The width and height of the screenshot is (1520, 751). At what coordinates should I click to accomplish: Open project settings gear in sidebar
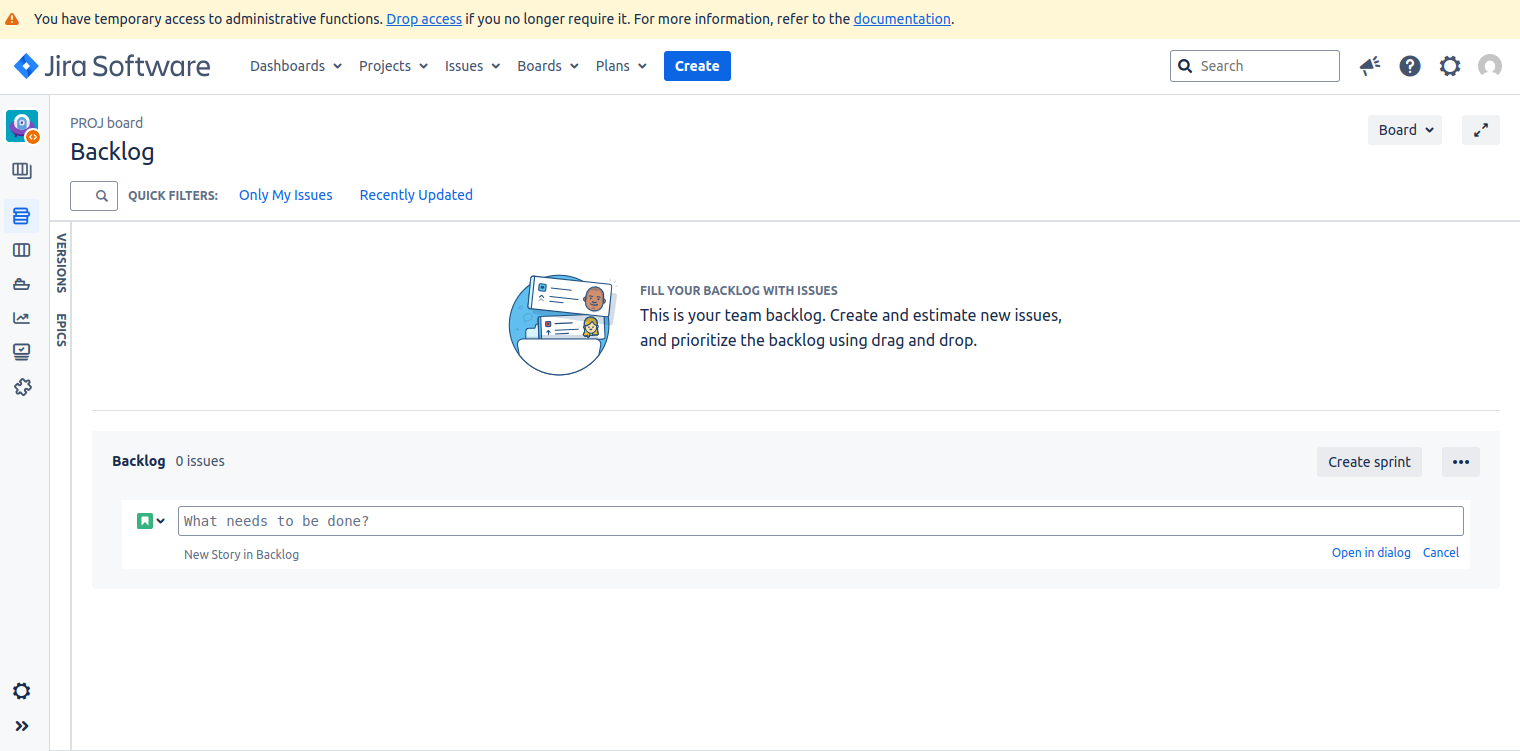pyautogui.click(x=21, y=691)
